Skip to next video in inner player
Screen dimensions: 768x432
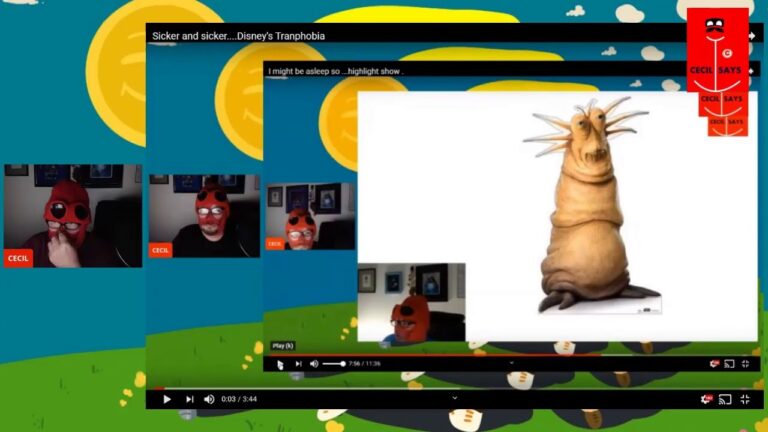tap(298, 363)
